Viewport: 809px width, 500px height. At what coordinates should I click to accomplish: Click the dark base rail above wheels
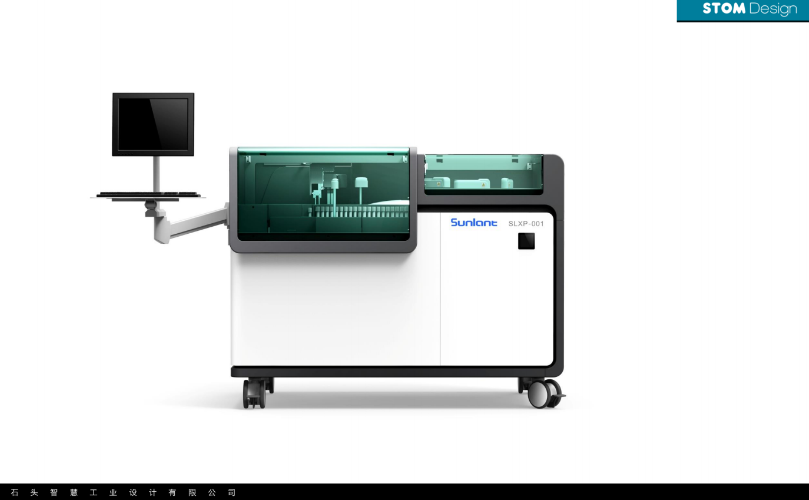tap(395, 372)
